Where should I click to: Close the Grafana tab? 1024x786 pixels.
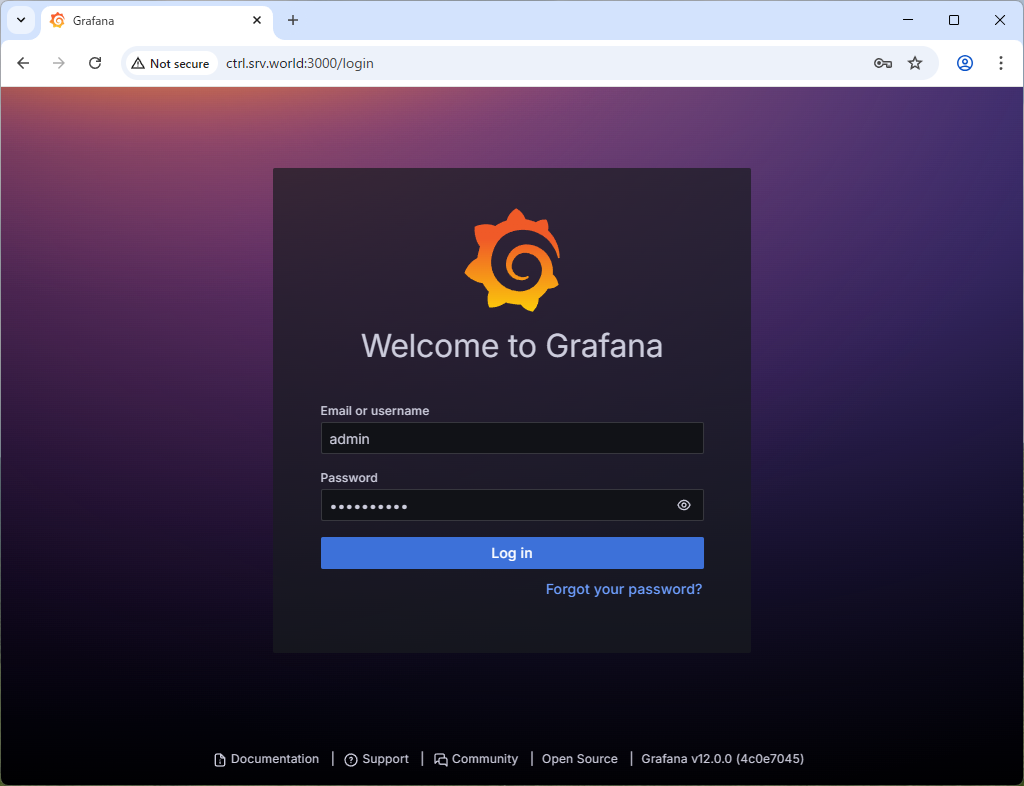pyautogui.click(x=257, y=20)
